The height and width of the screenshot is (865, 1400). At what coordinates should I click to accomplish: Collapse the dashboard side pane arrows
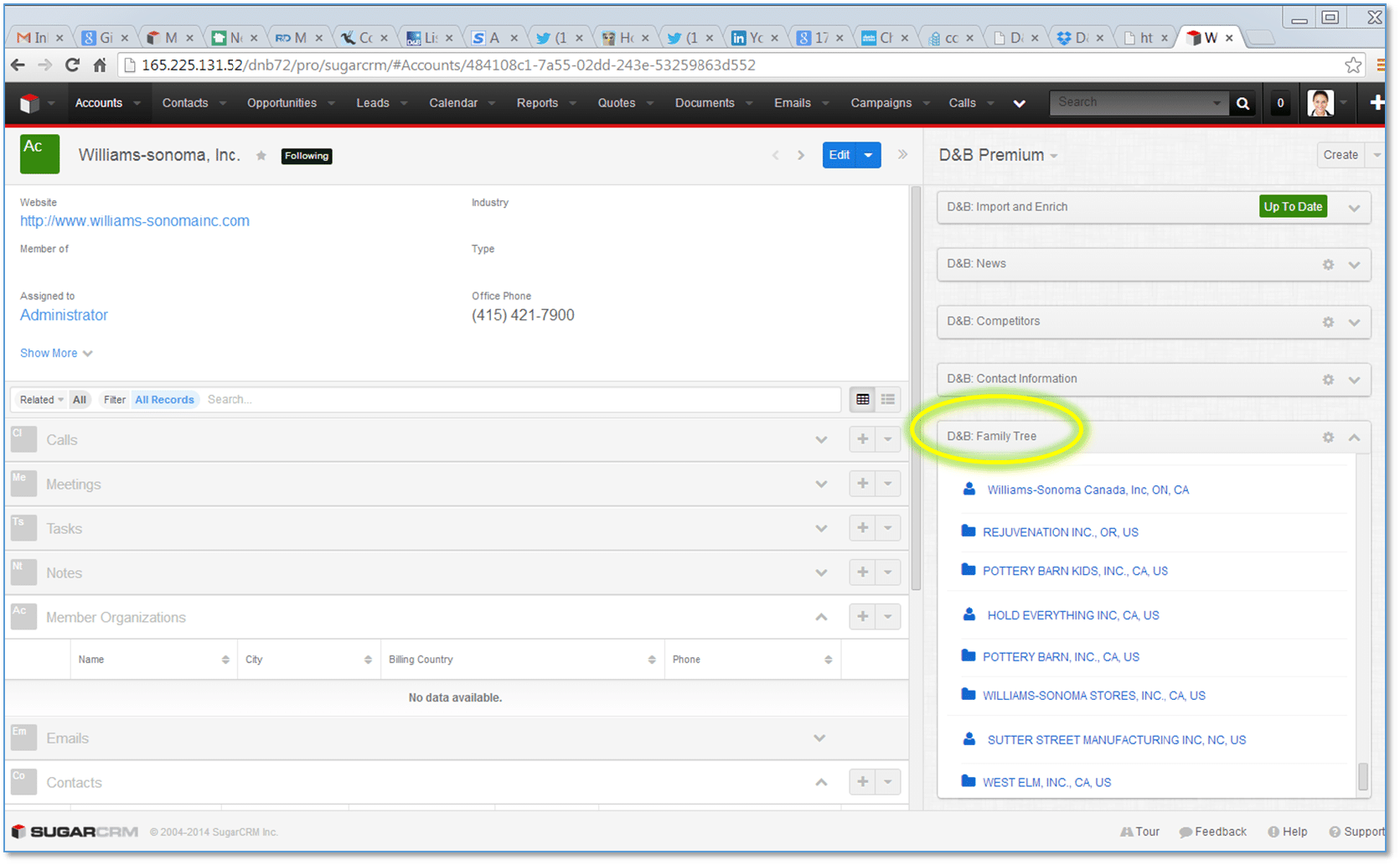coord(902,154)
